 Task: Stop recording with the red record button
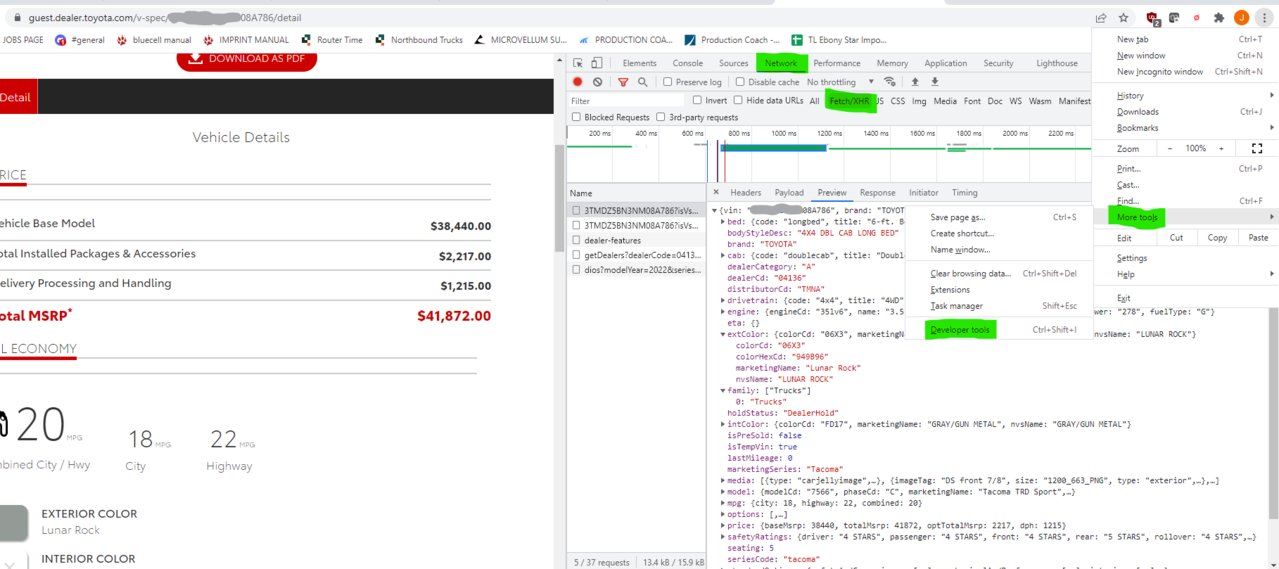point(578,82)
